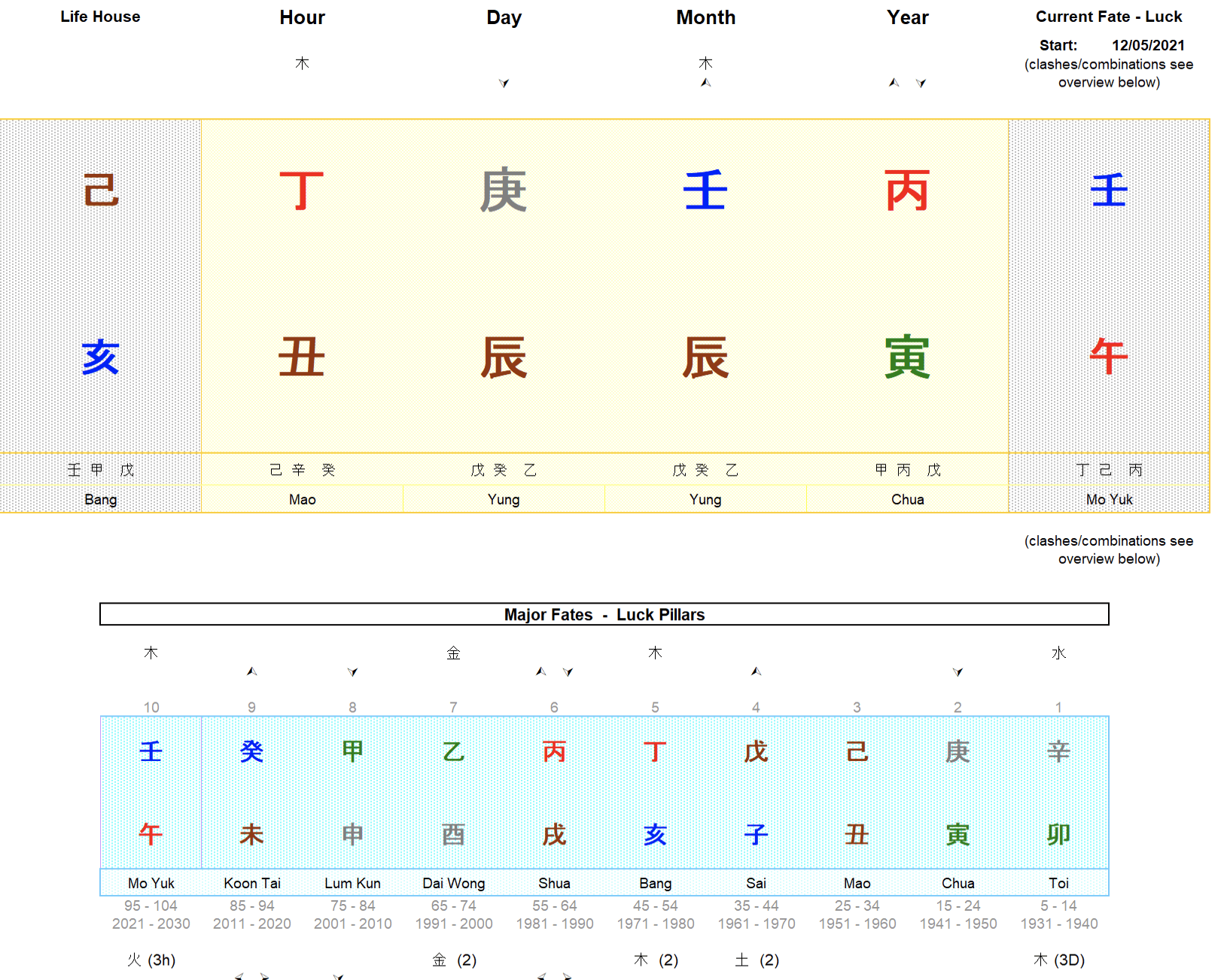Viewport: 1224px width, 980px height.
Task: Select the 2021 - 2030 year range
Action: coord(151,924)
